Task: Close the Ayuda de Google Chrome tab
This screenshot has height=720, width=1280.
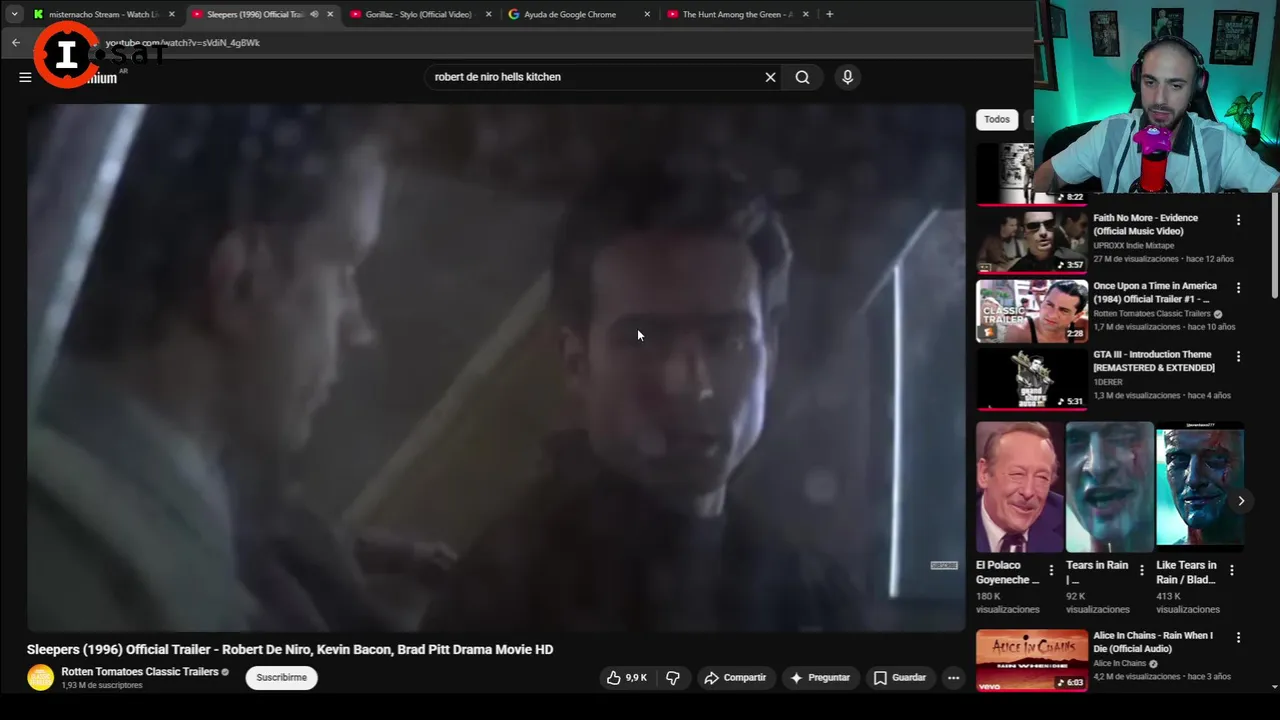Action: (x=647, y=14)
